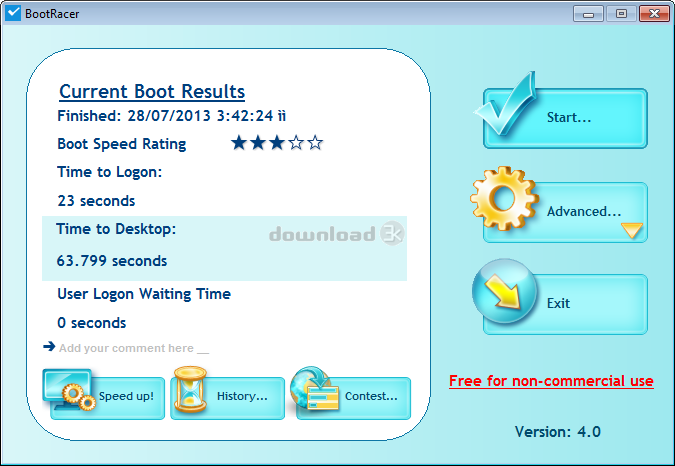This screenshot has height=466, width=675.
Task: Click the 0 seconds value
Action: tap(91, 323)
